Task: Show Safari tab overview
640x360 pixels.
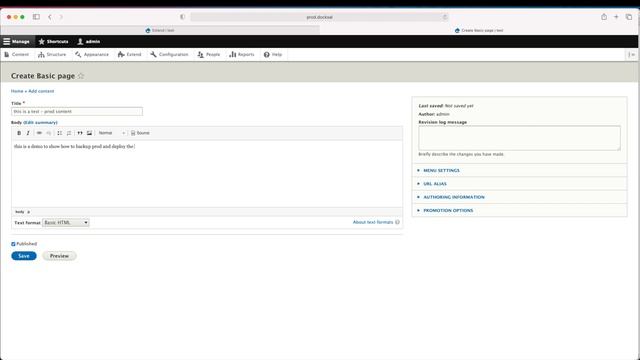Action: [629, 17]
